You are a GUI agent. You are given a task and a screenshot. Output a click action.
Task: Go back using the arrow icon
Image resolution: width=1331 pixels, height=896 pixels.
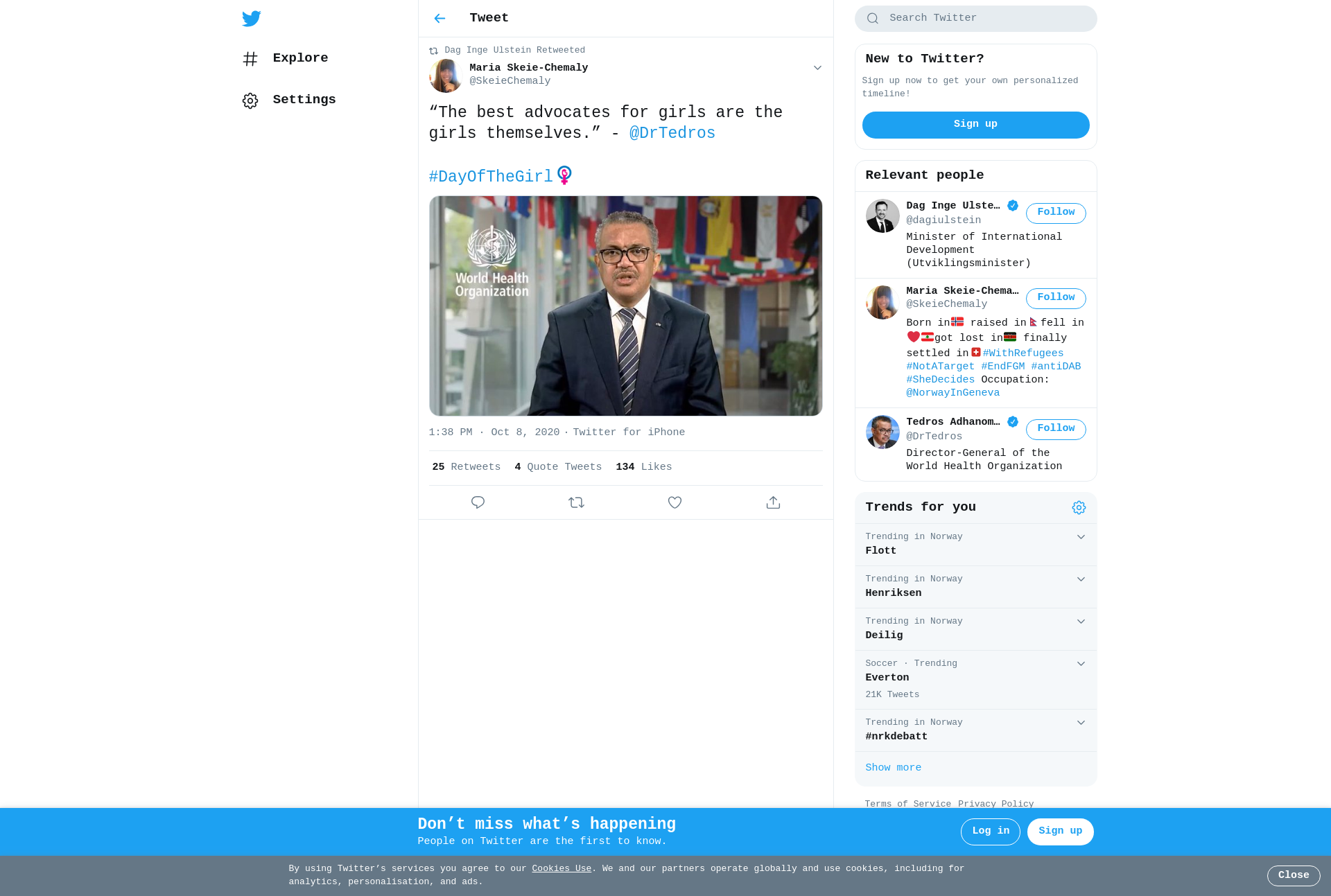click(440, 18)
